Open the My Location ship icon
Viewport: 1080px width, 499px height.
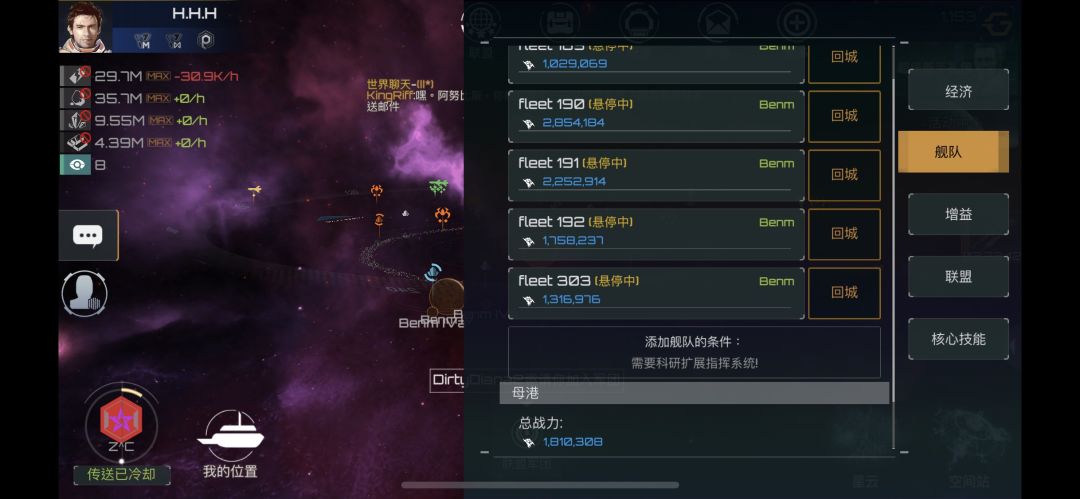click(x=230, y=437)
